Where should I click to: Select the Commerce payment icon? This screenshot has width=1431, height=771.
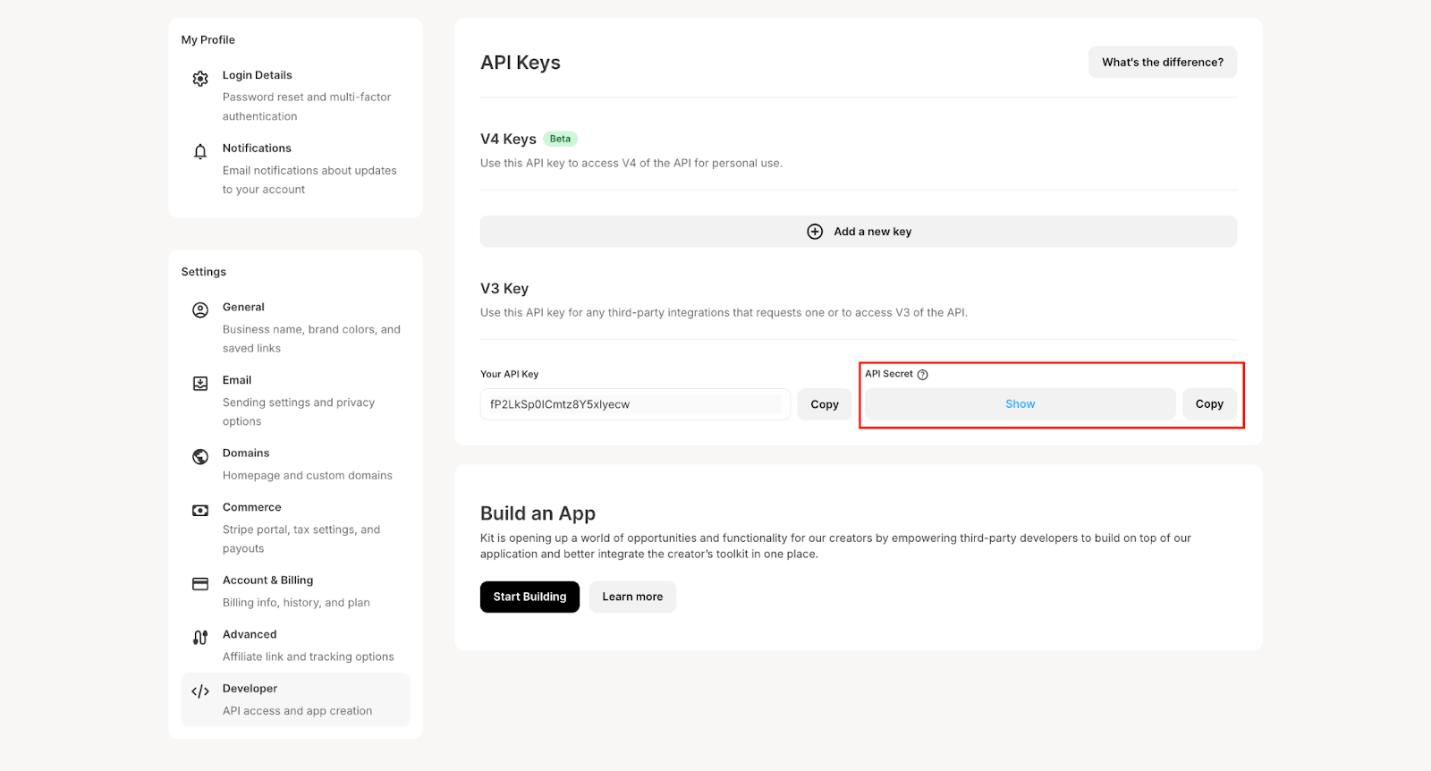tap(200, 508)
